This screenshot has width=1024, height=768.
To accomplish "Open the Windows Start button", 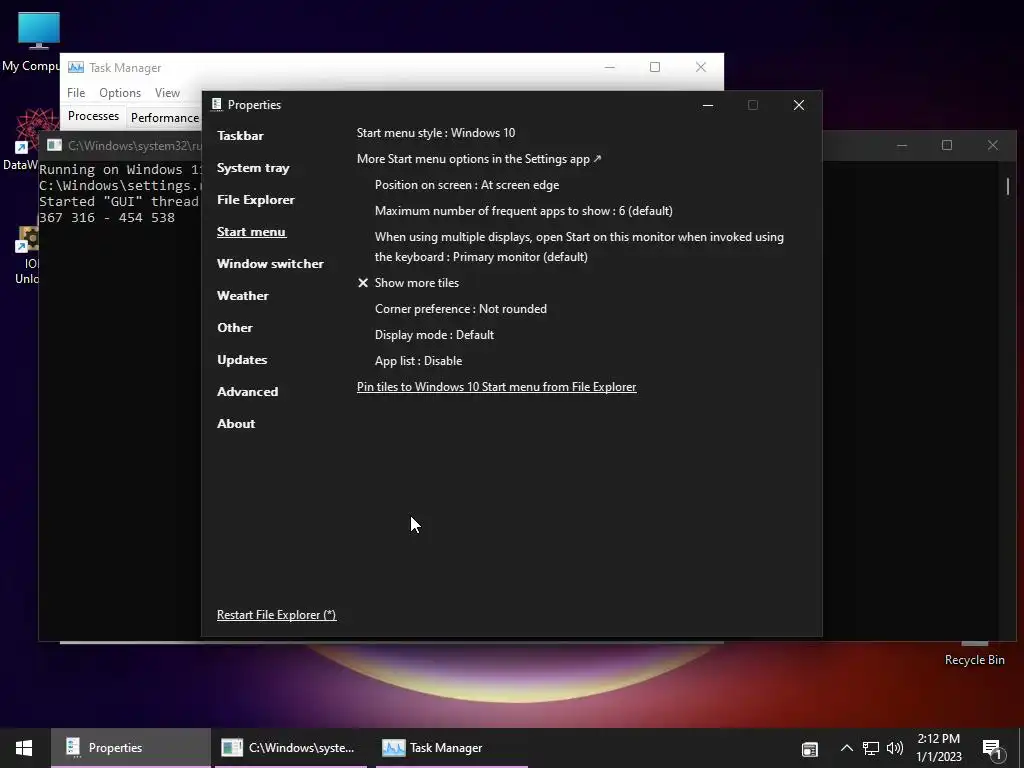I will 24,748.
